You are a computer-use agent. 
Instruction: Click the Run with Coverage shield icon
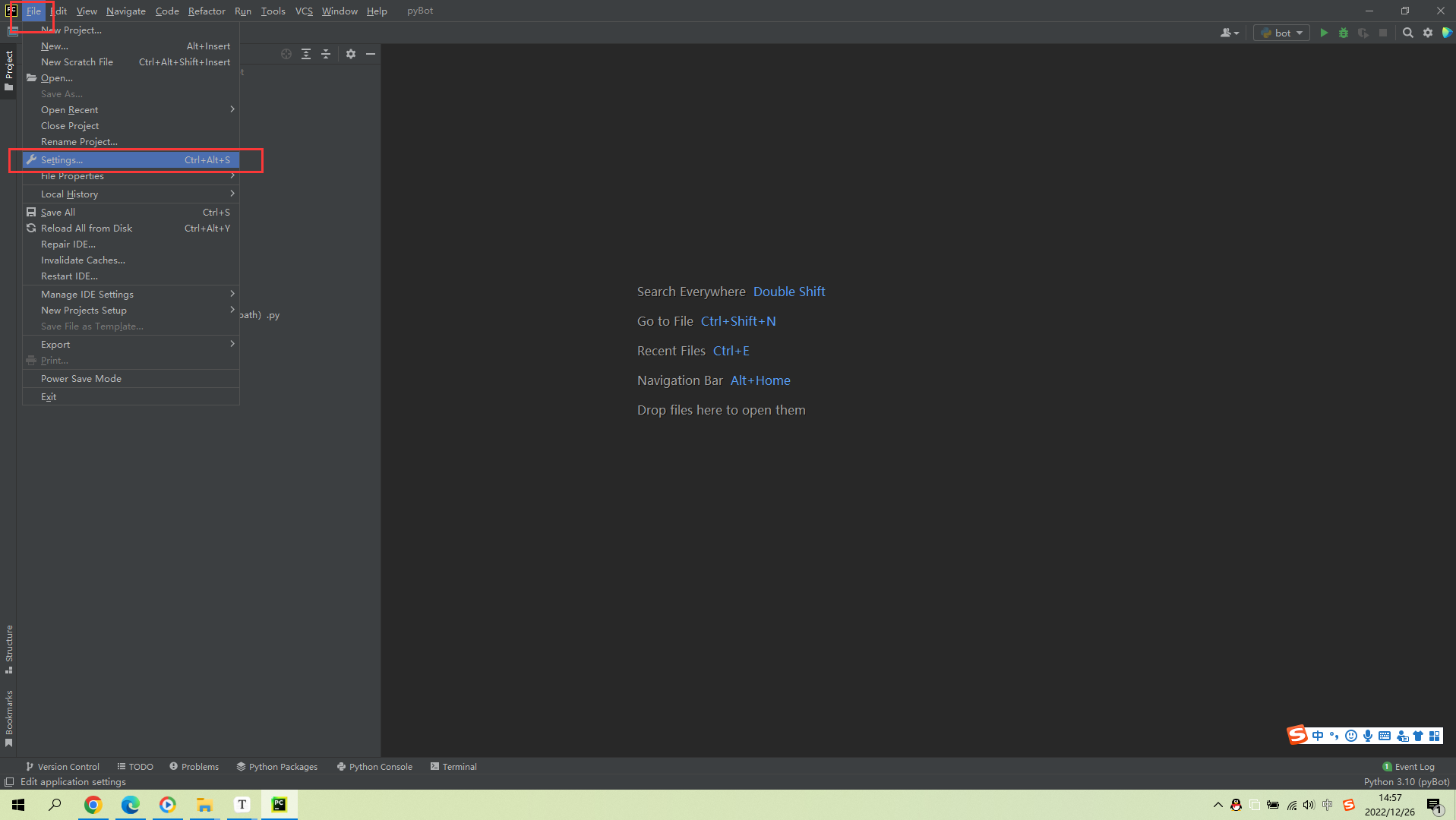click(1363, 33)
